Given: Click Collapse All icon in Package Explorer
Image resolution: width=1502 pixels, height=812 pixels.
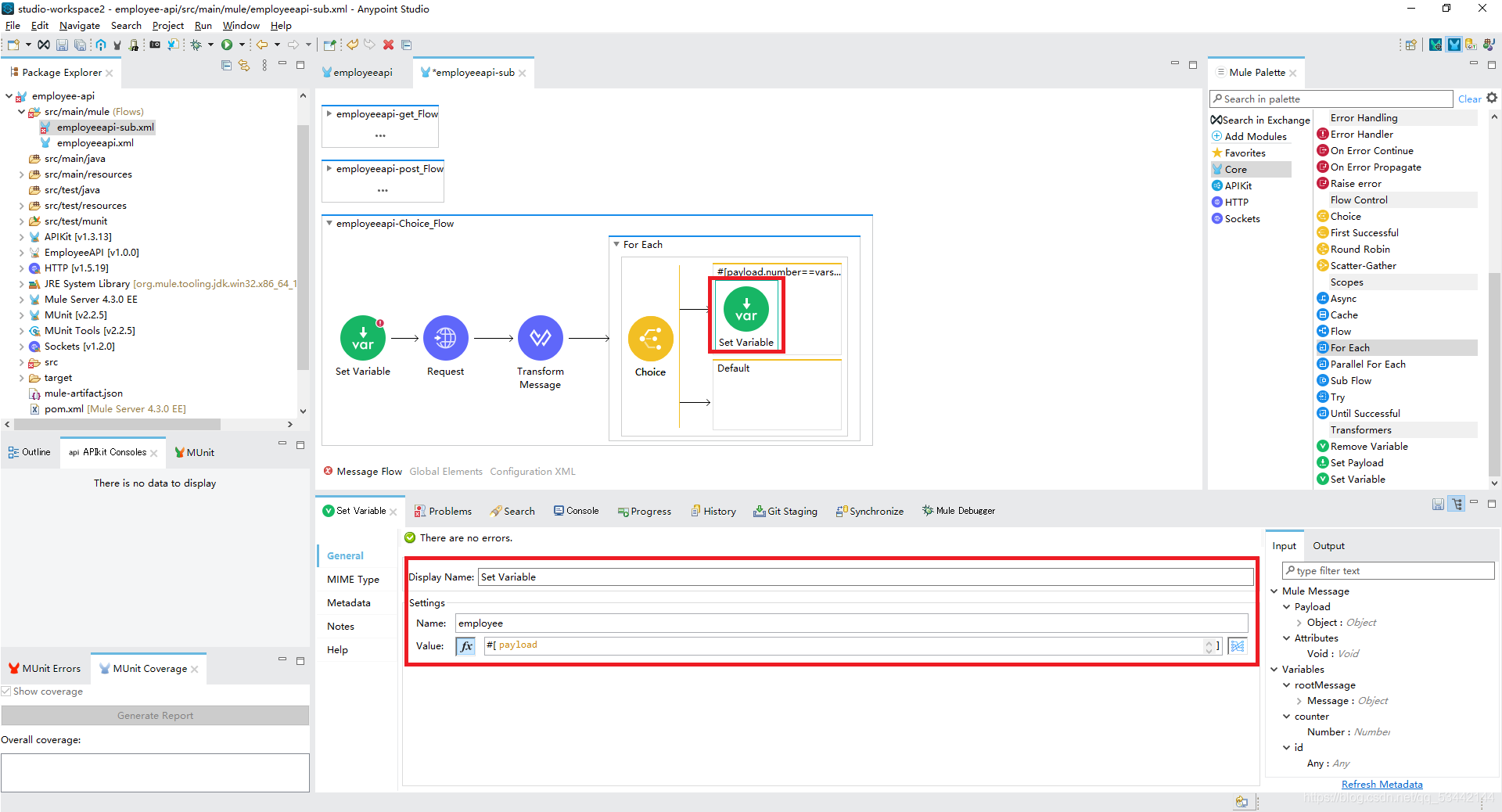Looking at the screenshot, I should 226,66.
